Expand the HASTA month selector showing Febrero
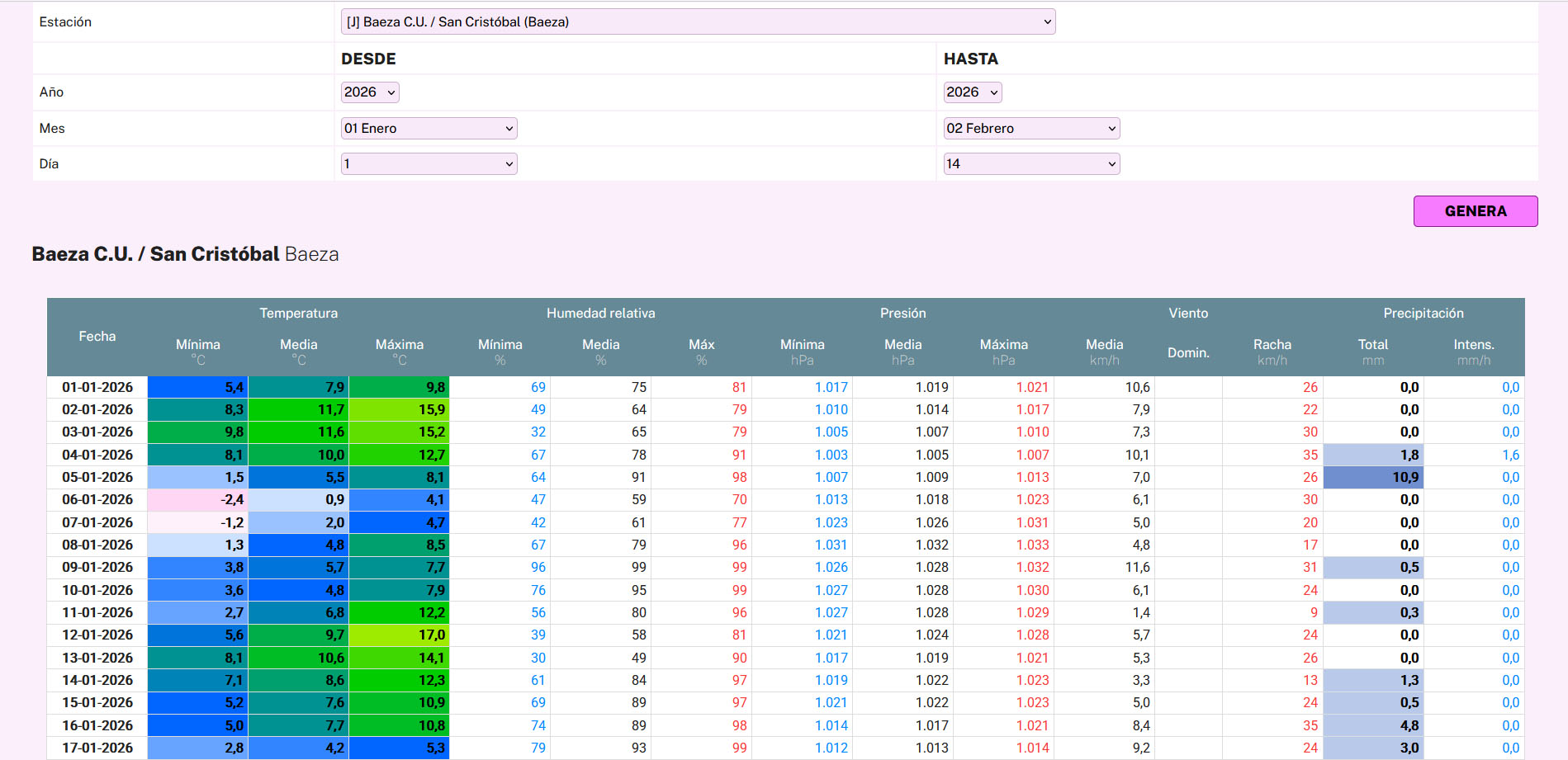 coord(1031,129)
